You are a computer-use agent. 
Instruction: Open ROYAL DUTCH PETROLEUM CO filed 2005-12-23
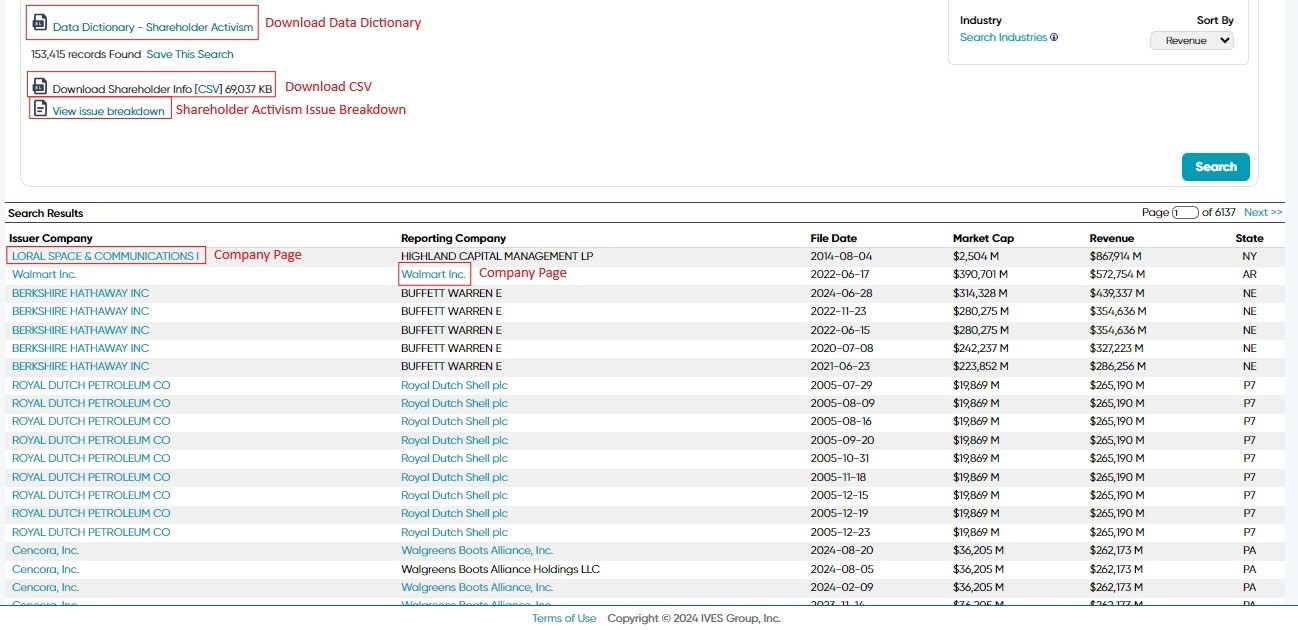(x=91, y=532)
